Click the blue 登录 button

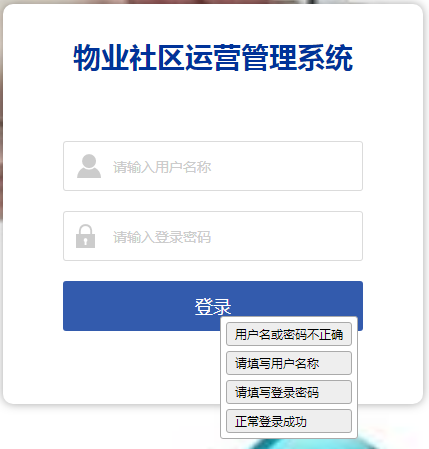click(143, 306)
